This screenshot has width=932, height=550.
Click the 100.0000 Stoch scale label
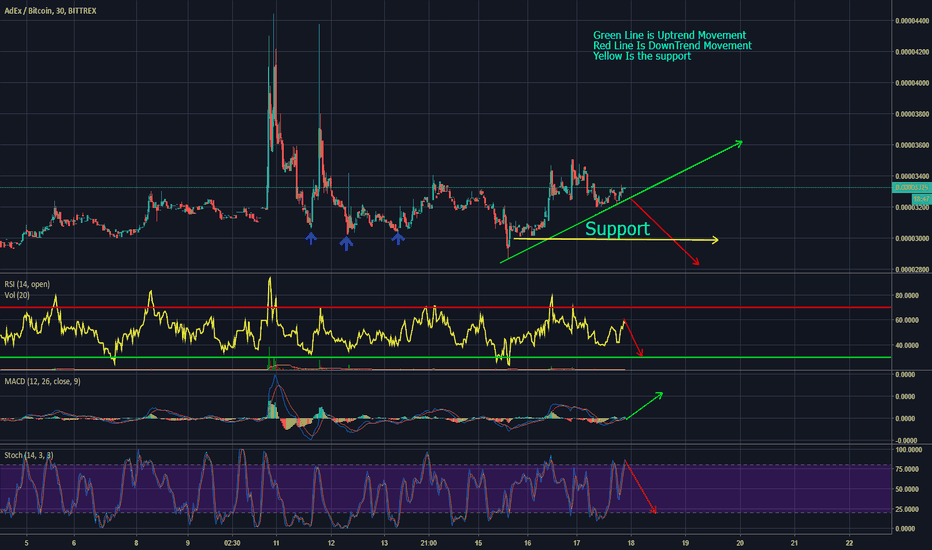[x=908, y=450]
